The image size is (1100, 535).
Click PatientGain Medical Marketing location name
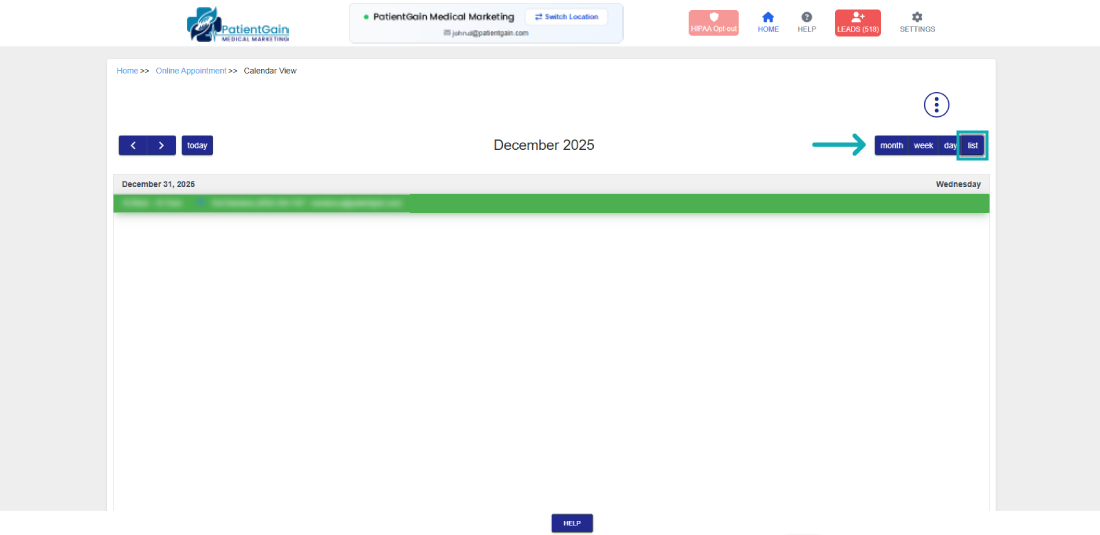(x=443, y=17)
